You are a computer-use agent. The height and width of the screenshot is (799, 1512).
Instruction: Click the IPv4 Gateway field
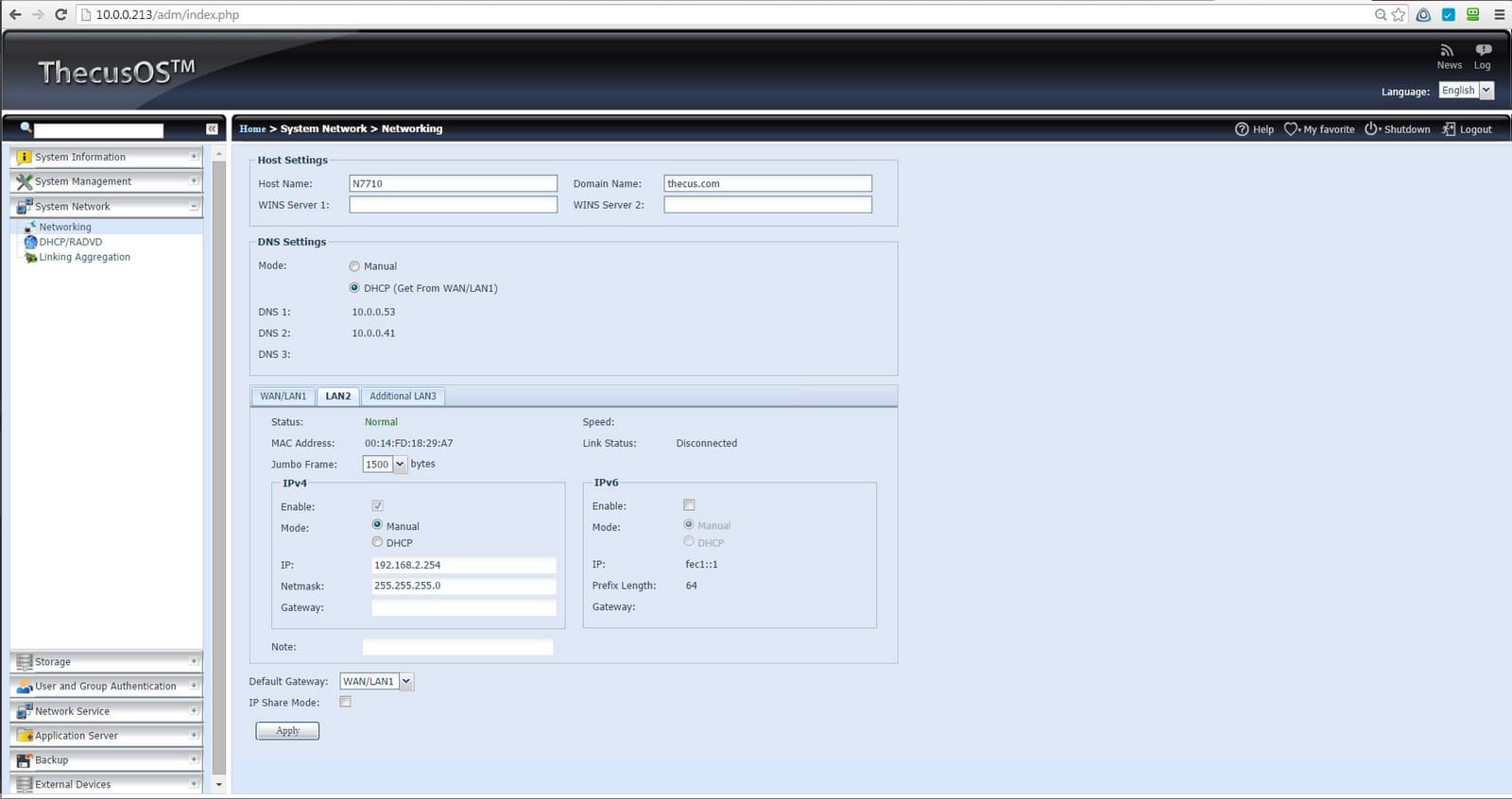coord(464,608)
